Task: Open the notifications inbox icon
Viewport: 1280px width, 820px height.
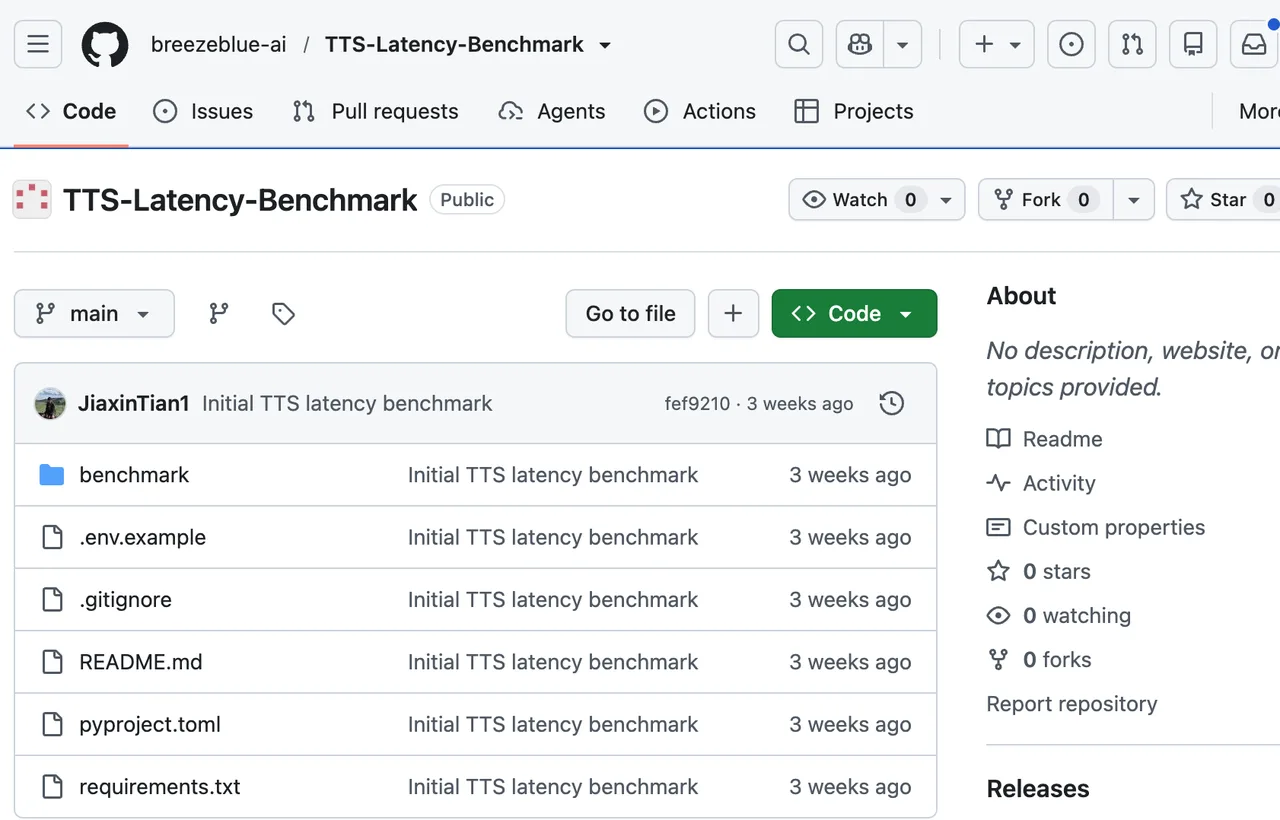Action: [x=1254, y=44]
